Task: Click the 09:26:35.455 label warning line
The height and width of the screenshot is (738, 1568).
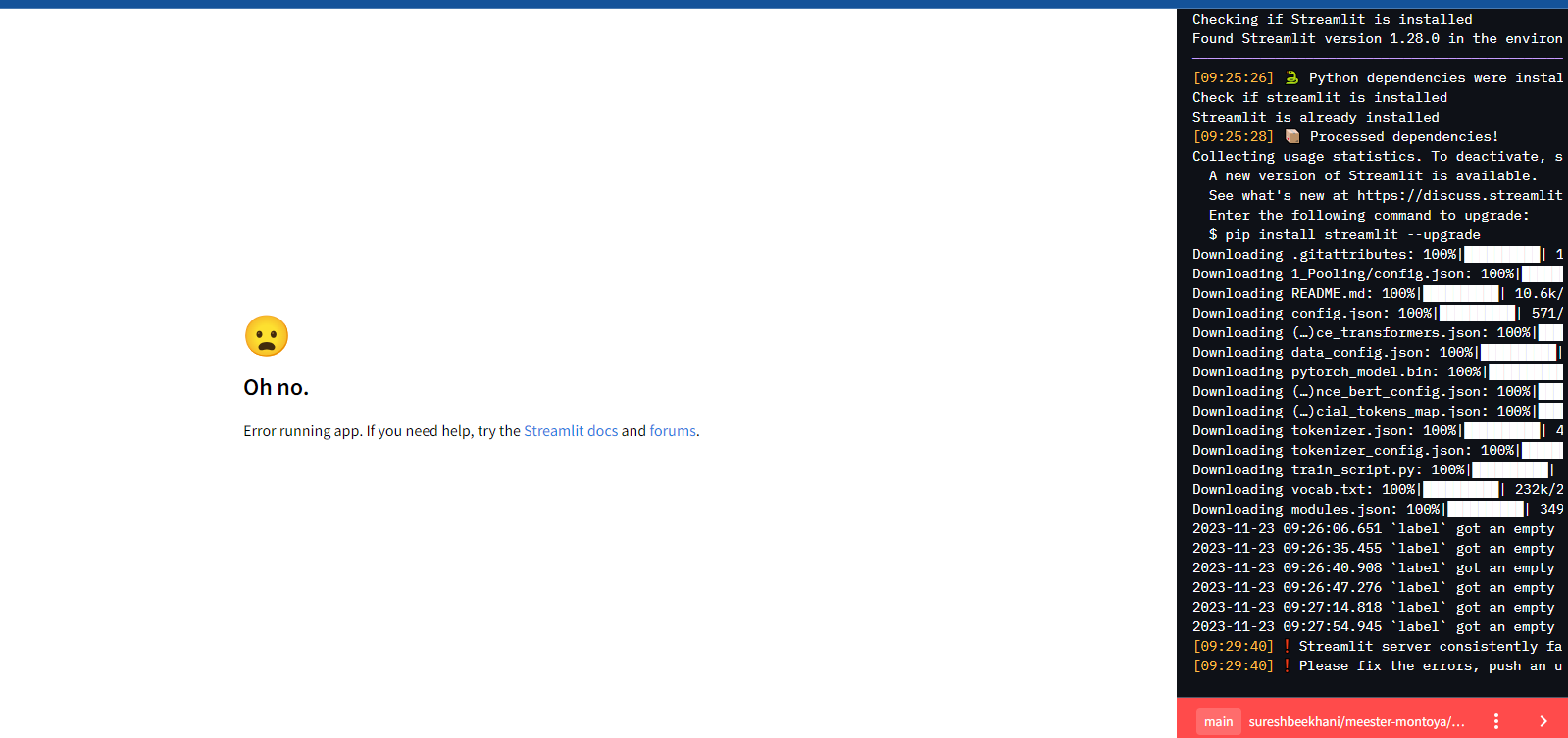Action: pos(1374,548)
